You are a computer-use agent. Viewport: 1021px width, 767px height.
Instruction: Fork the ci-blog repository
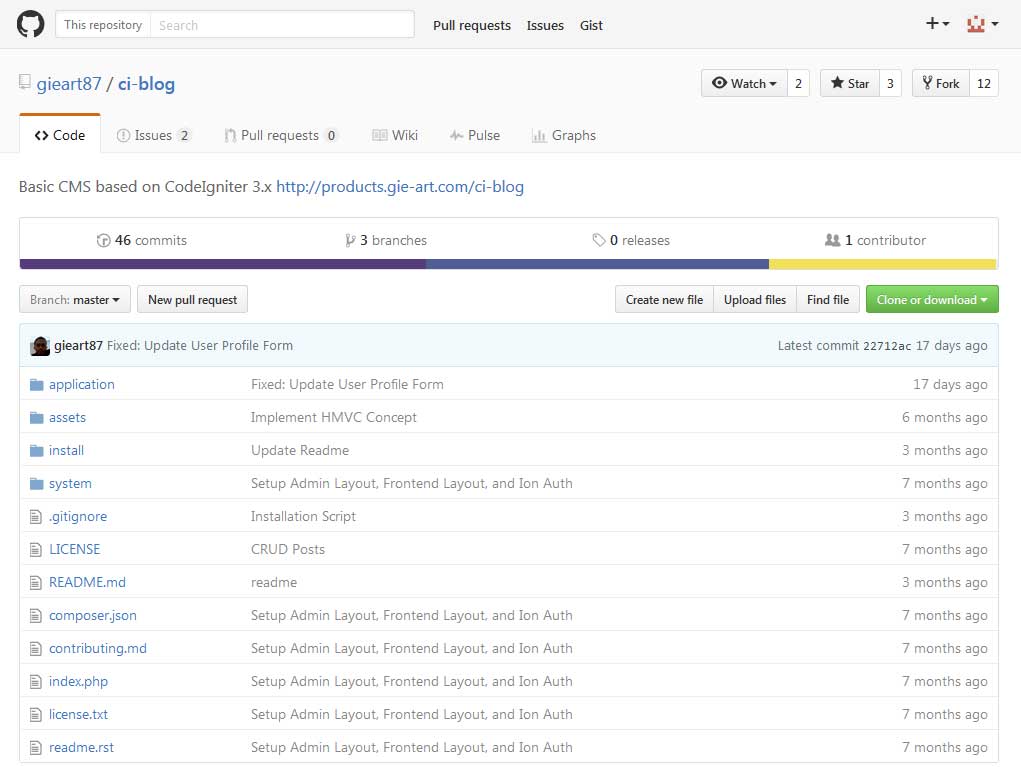[x=941, y=83]
